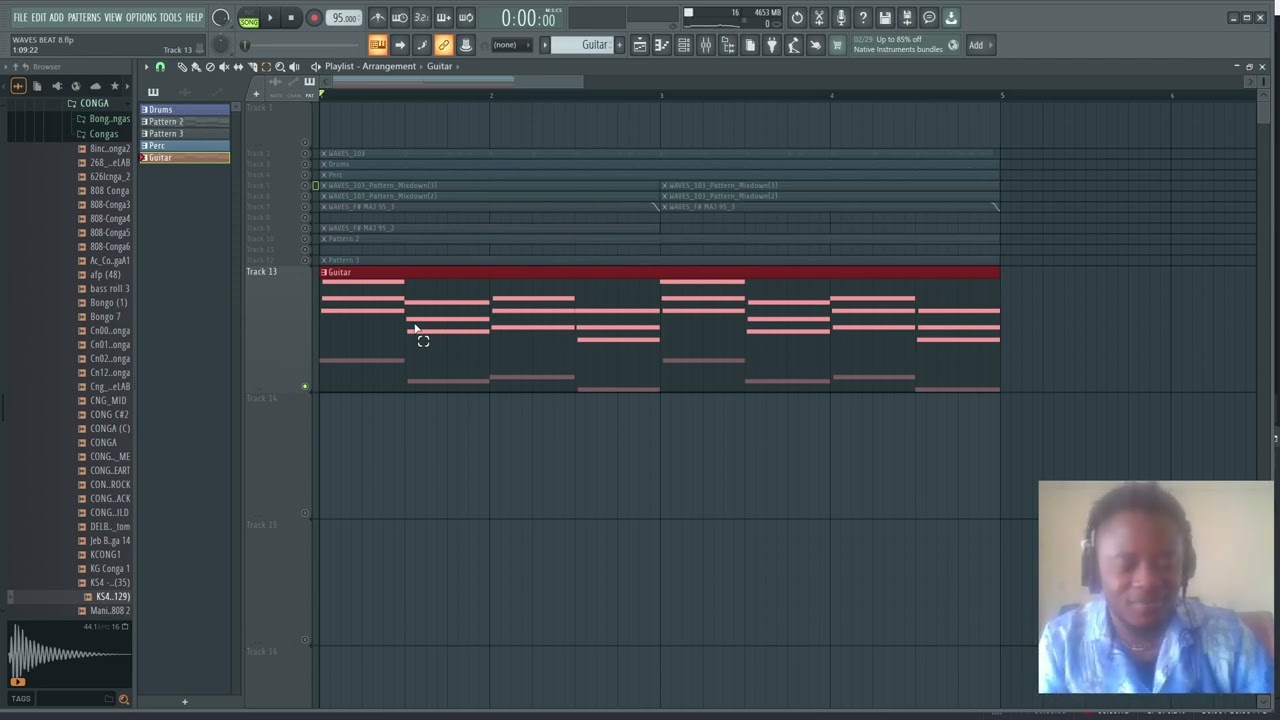This screenshot has width=1280, height=720.
Task: Open the EDIT menu
Action: pyautogui.click(x=39, y=17)
